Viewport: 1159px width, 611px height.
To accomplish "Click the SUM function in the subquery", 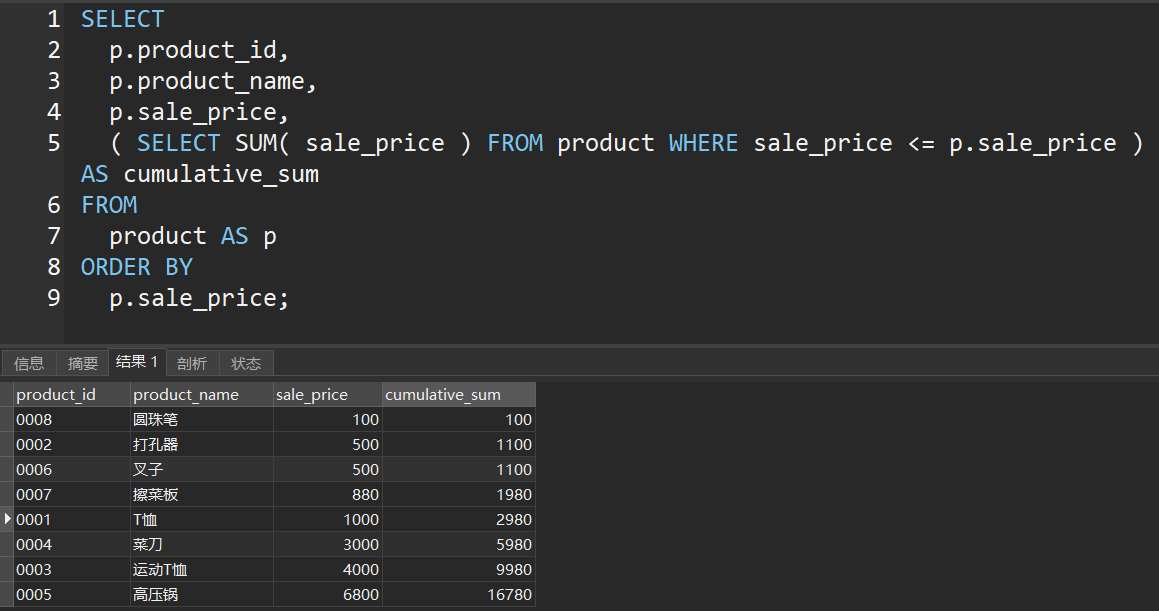I will [256, 143].
